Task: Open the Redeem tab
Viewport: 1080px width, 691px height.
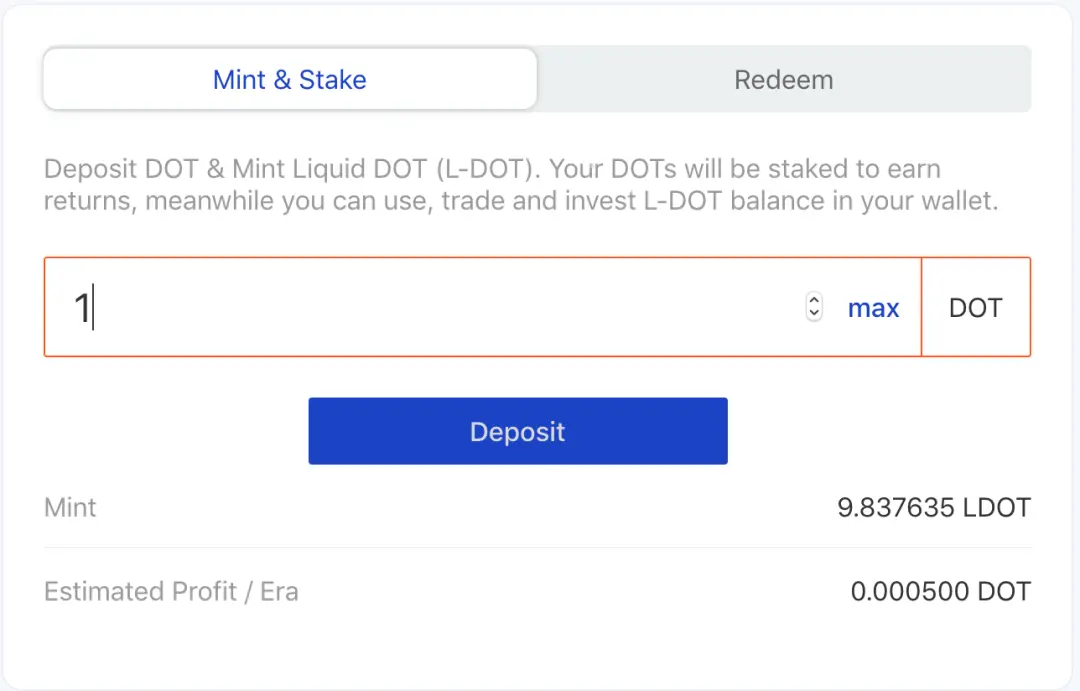Action: (x=783, y=80)
